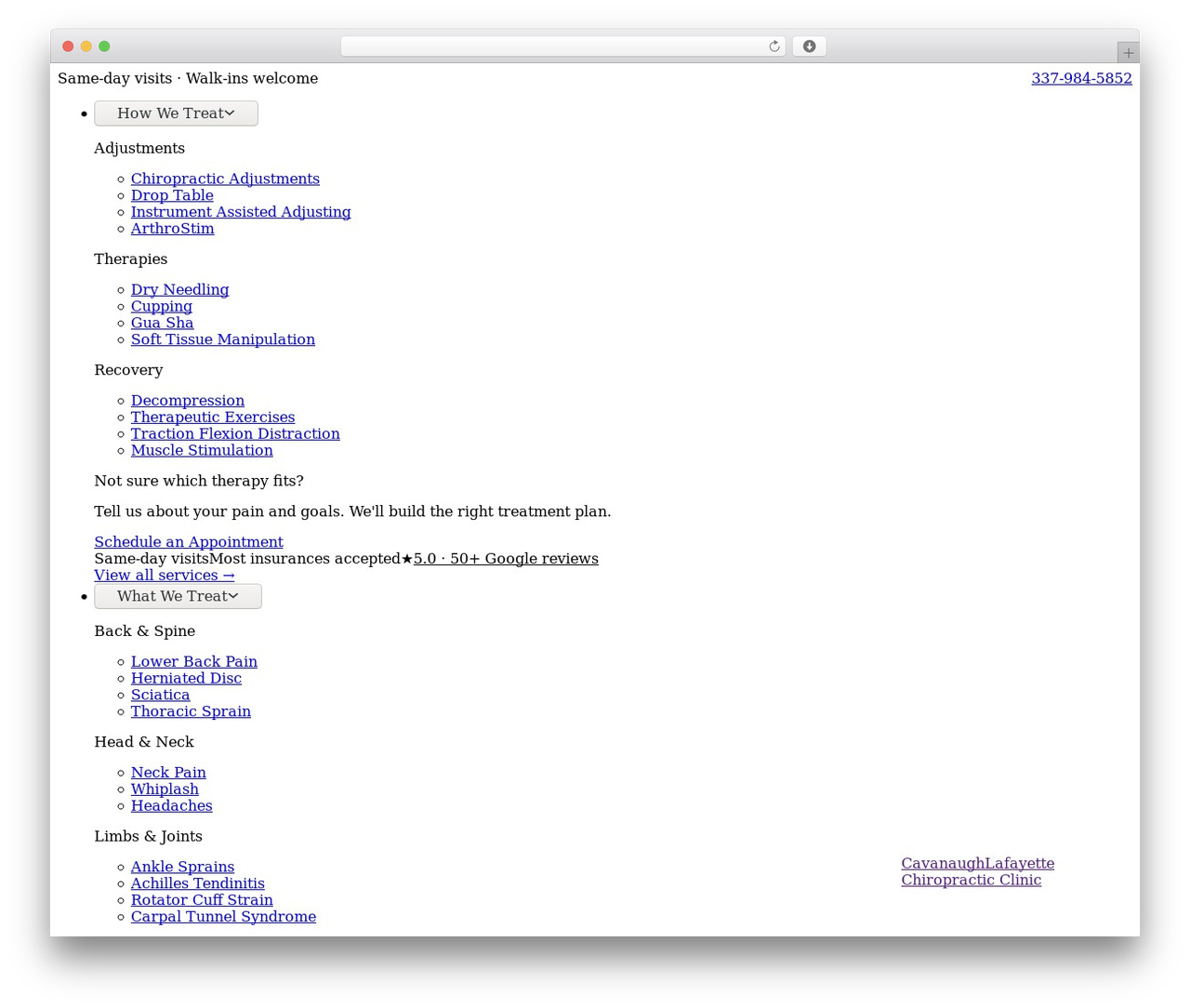Click the Limbs & Joints heading

[x=148, y=837]
